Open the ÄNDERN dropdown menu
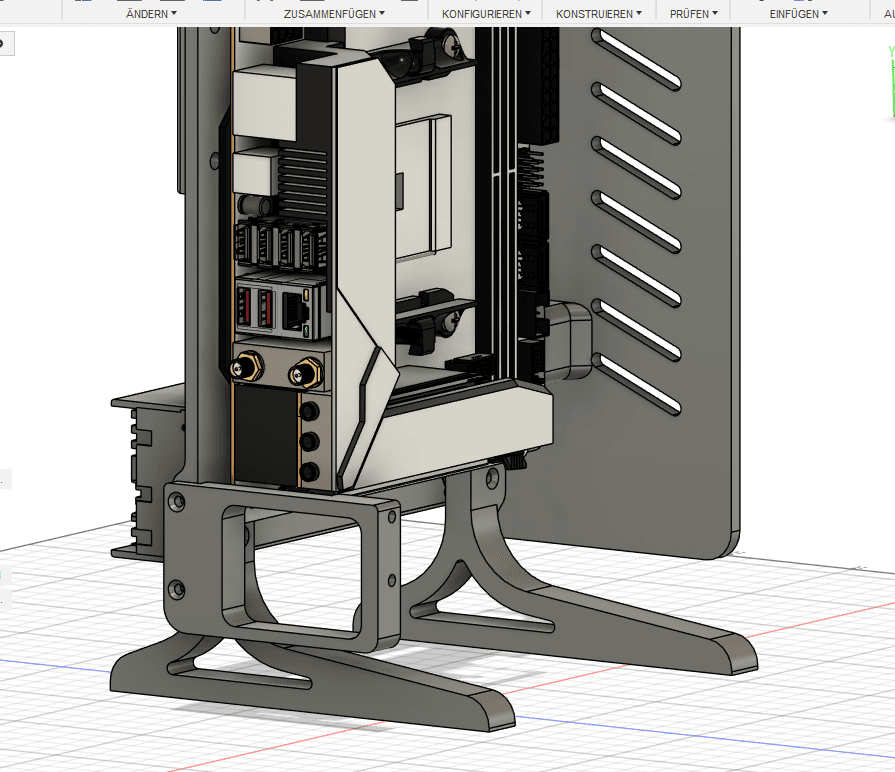The image size is (895, 772). (151, 14)
